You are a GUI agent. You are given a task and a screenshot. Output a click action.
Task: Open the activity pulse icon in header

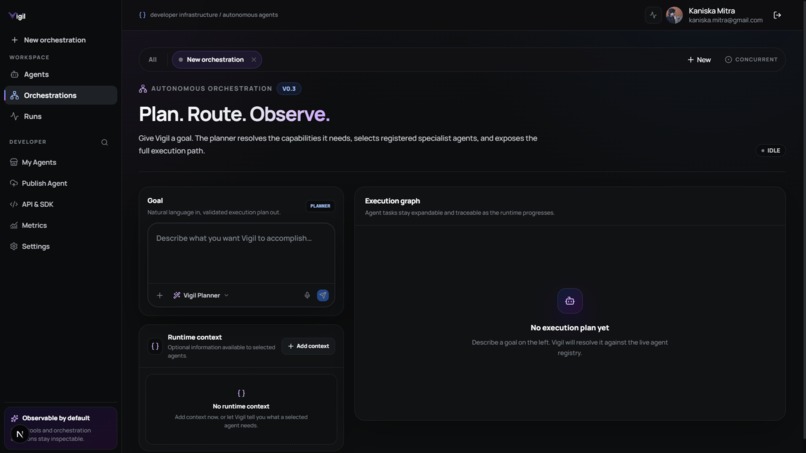point(653,15)
